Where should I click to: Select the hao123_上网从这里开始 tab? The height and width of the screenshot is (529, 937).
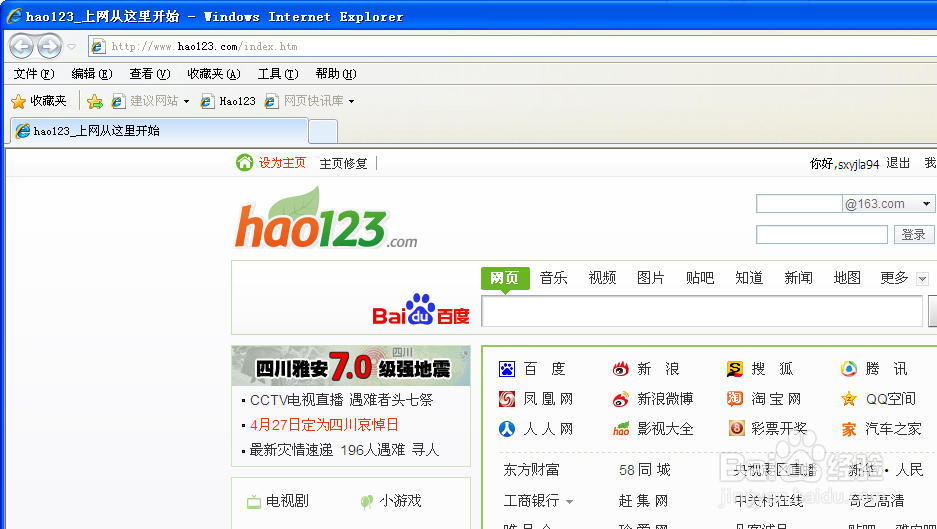click(x=160, y=131)
